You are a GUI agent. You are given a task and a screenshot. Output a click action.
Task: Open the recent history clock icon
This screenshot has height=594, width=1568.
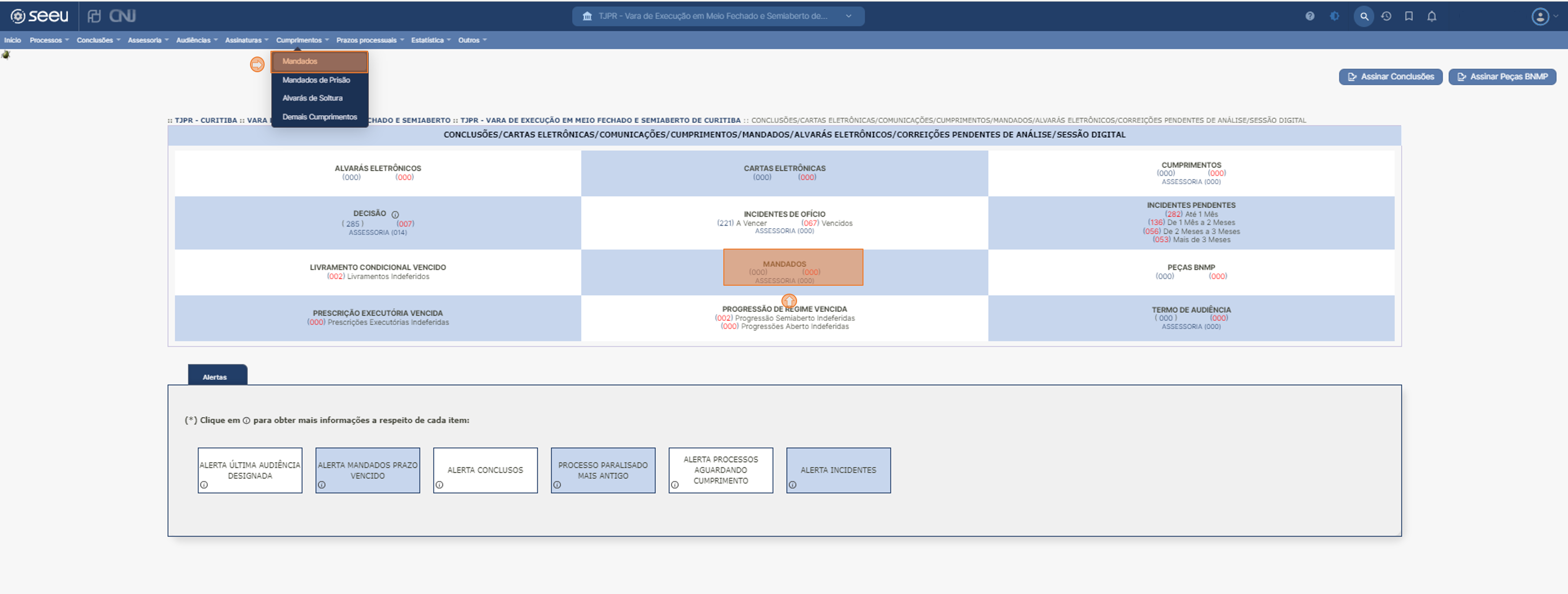(x=1386, y=16)
